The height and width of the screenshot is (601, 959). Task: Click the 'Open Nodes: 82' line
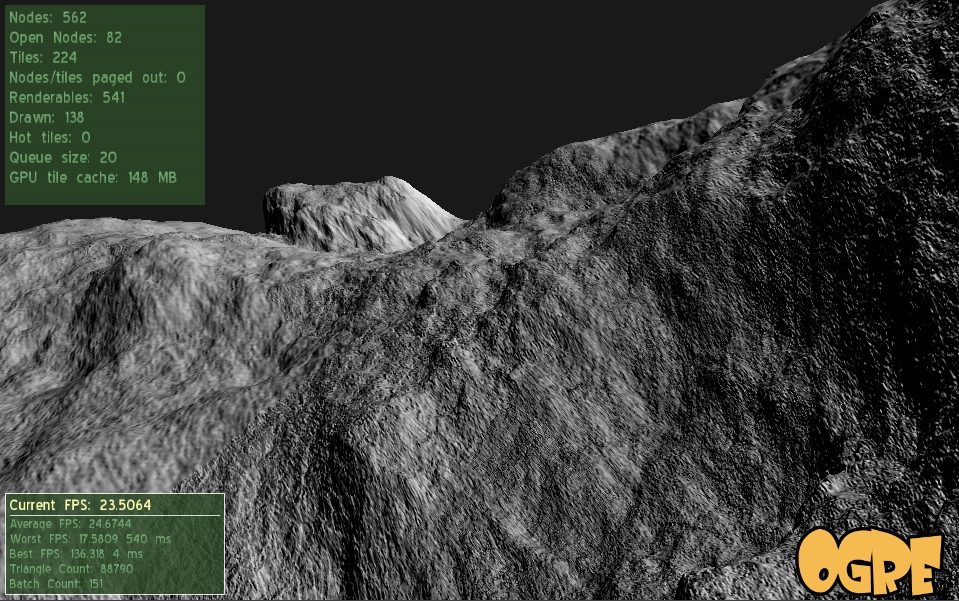pyautogui.click(x=65, y=38)
